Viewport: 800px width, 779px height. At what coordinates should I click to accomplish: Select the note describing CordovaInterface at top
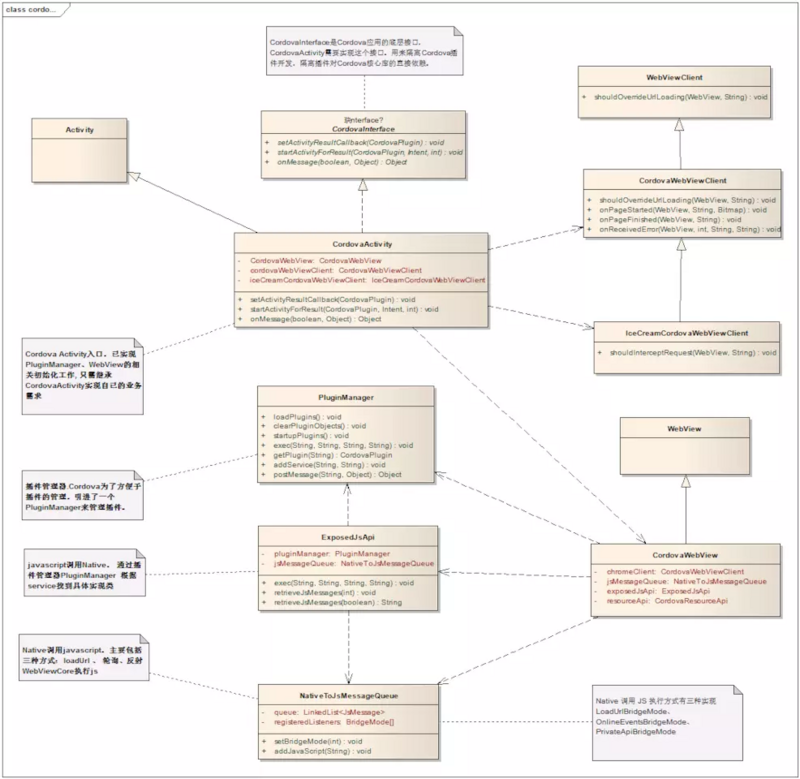(364, 51)
